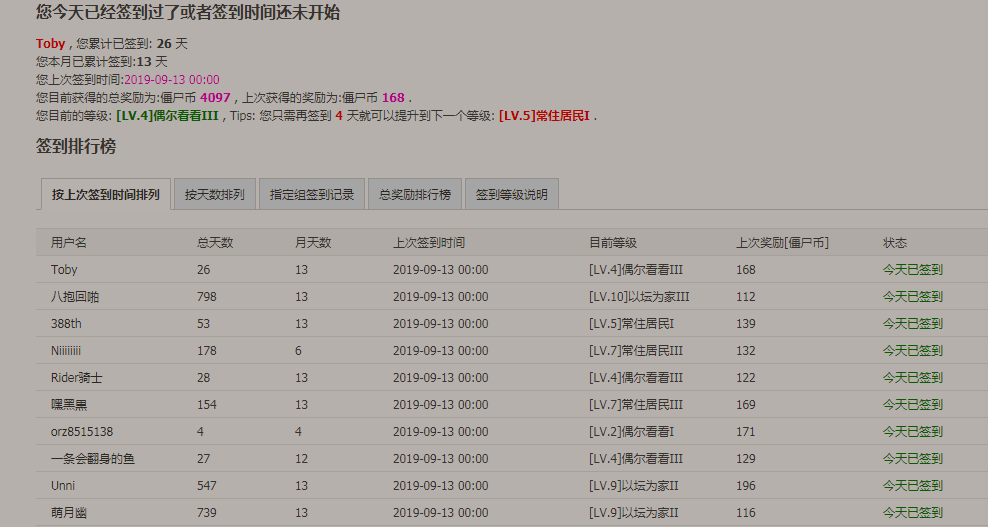Click the red Toby username at top
This screenshot has width=988, height=527.
pos(50,44)
